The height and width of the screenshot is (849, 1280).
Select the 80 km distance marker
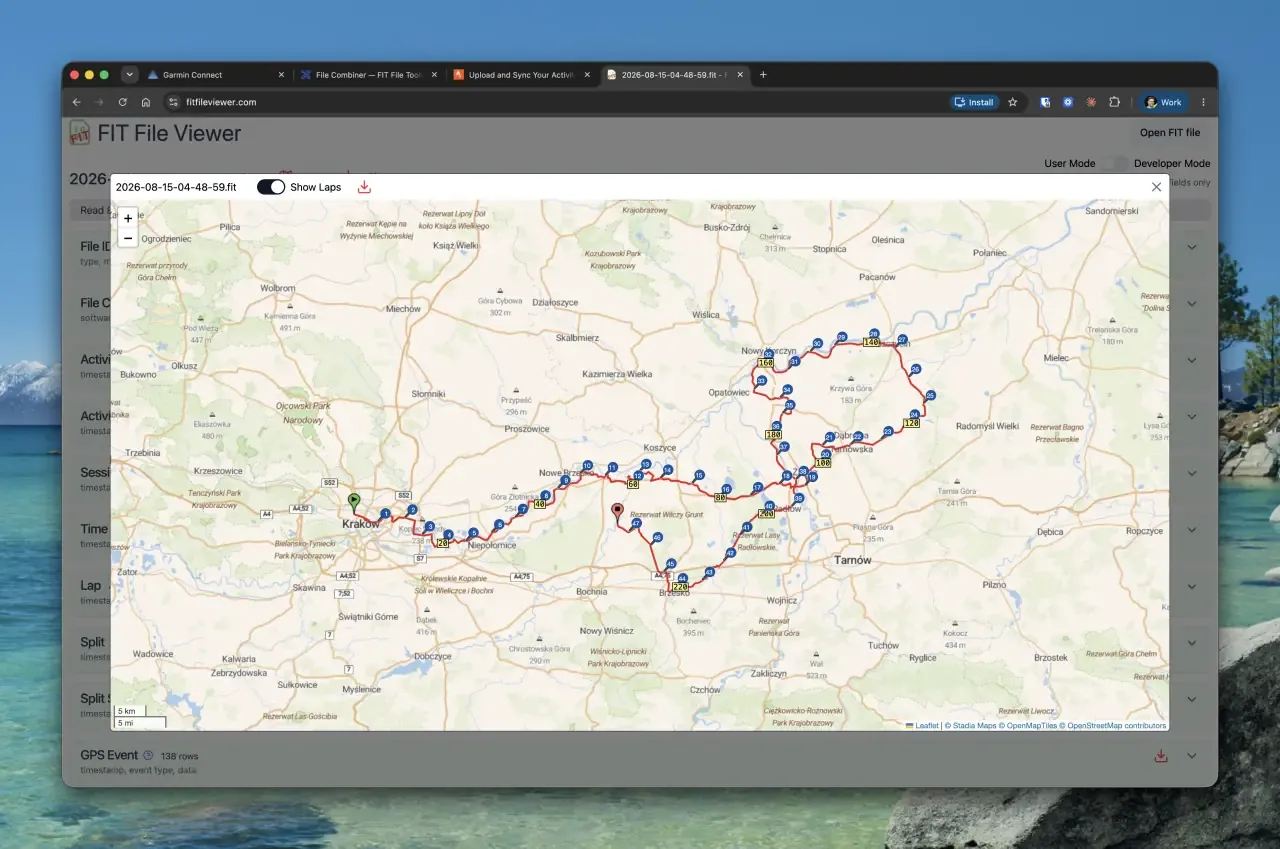(720, 496)
